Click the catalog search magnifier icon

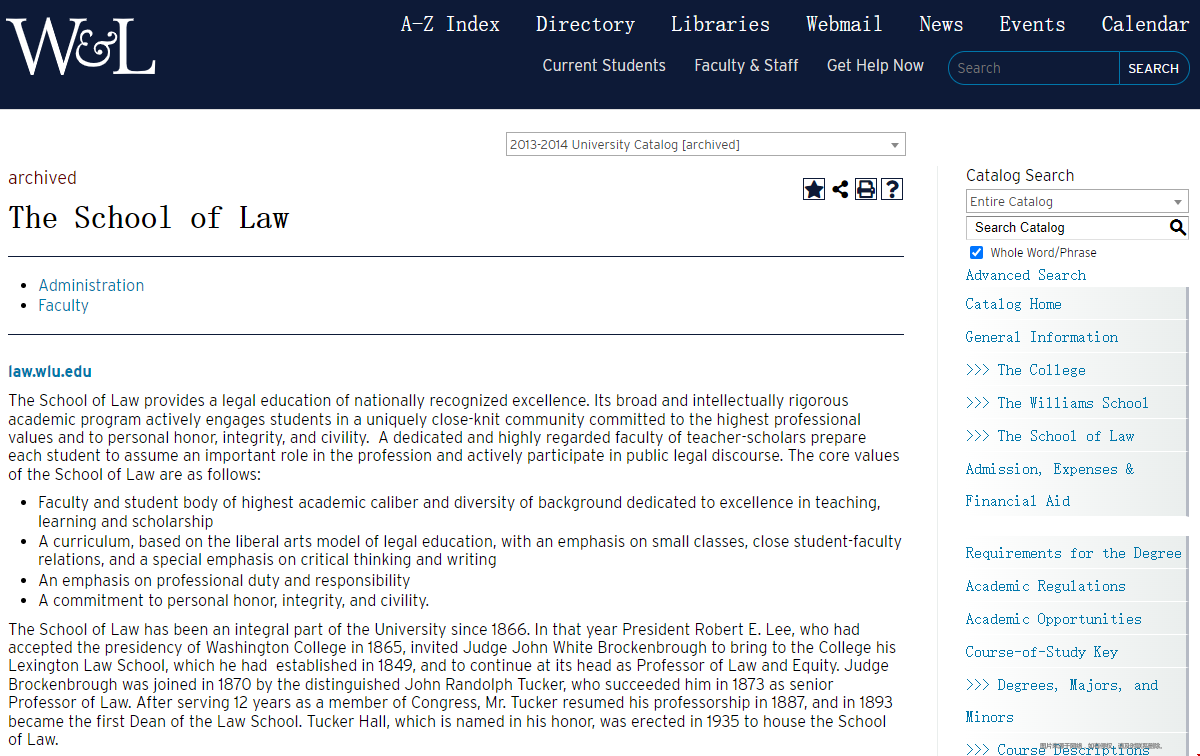click(1178, 228)
